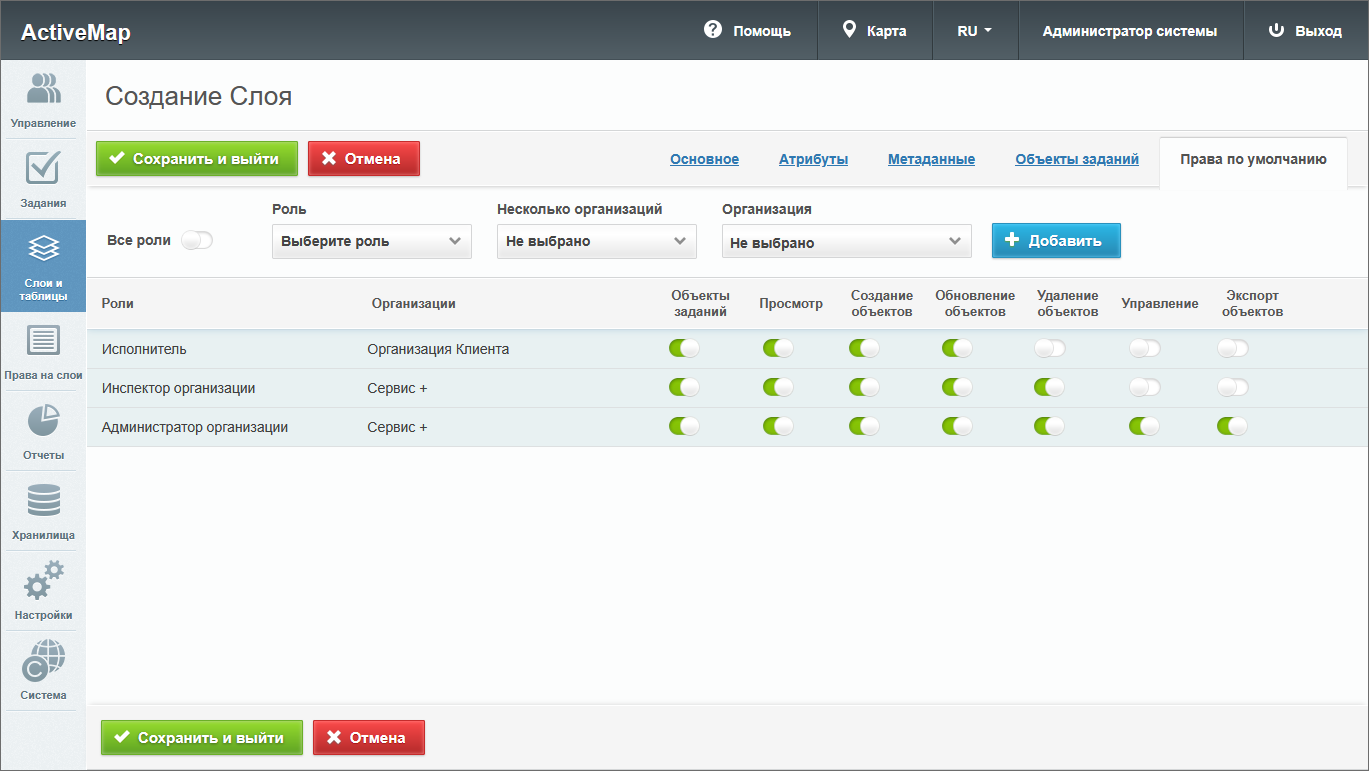1369x771 pixels.
Task: Click top Сохранить и выйти button
Action: click(196, 158)
